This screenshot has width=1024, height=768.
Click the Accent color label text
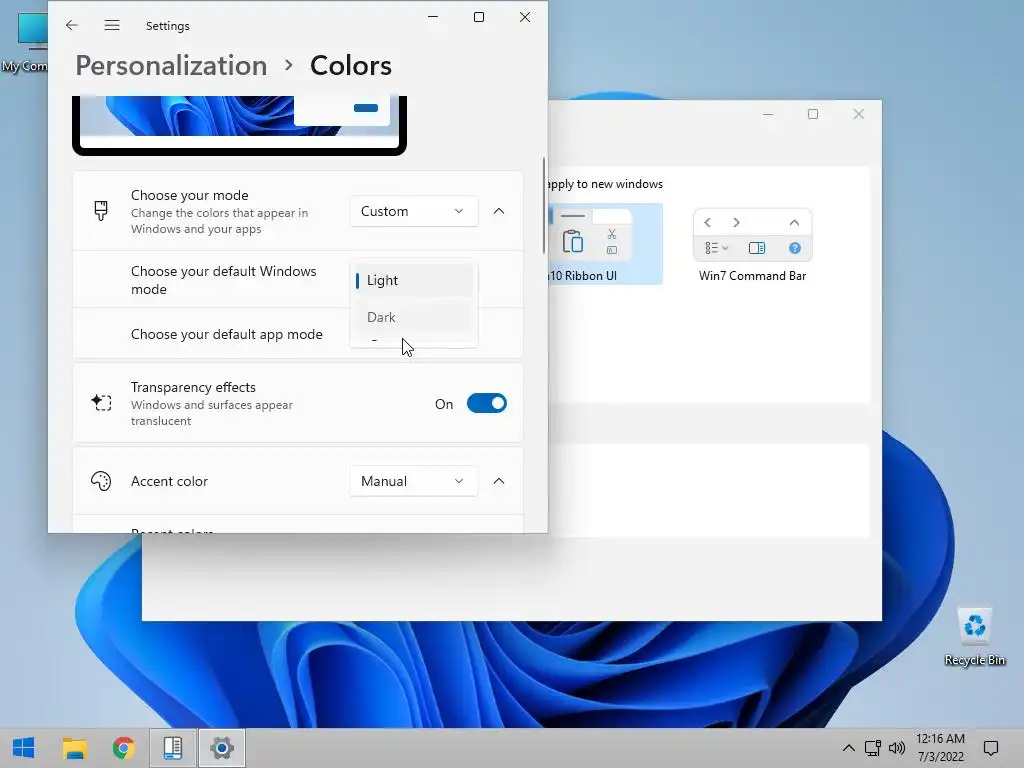click(x=169, y=481)
